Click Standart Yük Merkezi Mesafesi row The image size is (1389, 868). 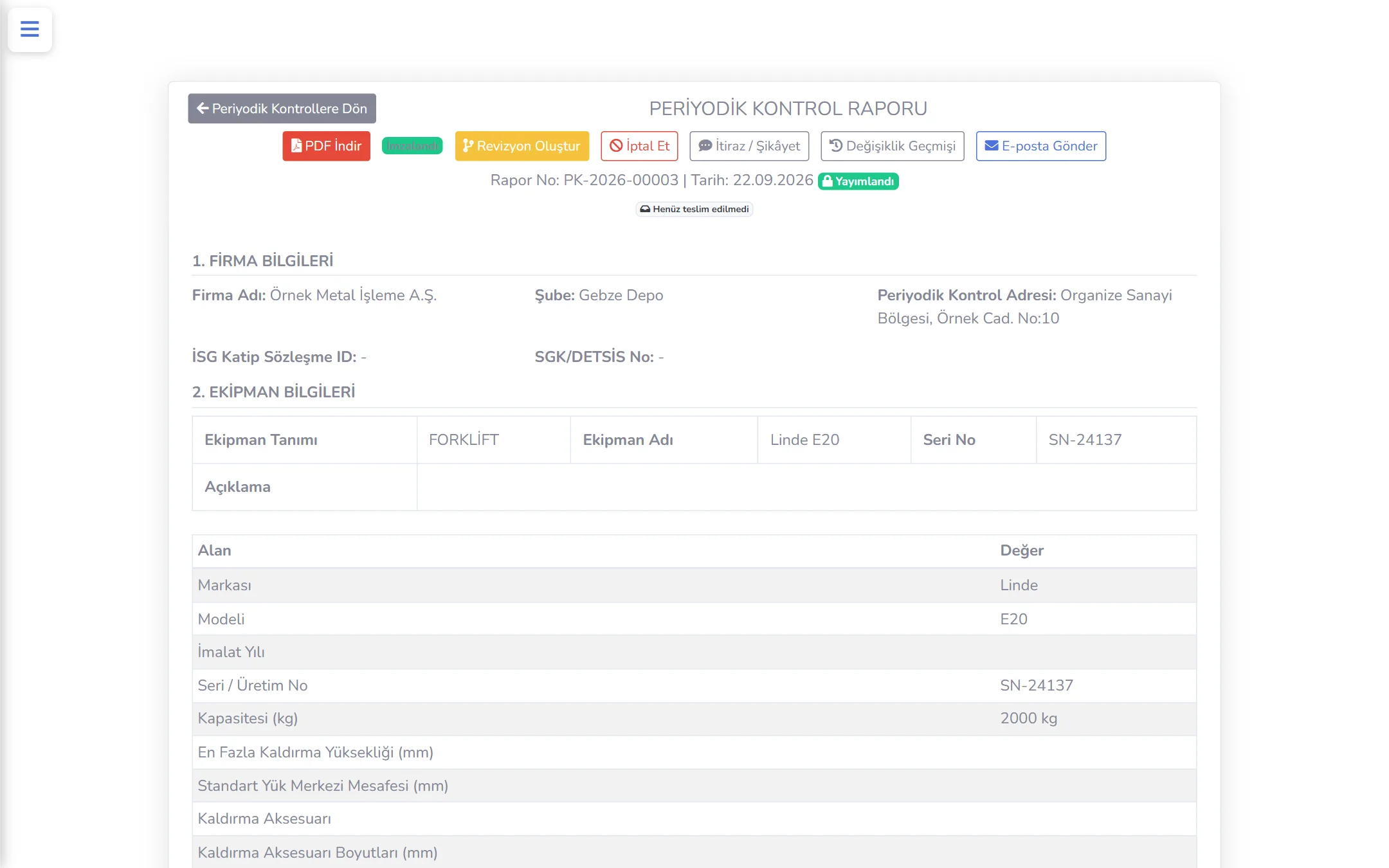coord(694,786)
